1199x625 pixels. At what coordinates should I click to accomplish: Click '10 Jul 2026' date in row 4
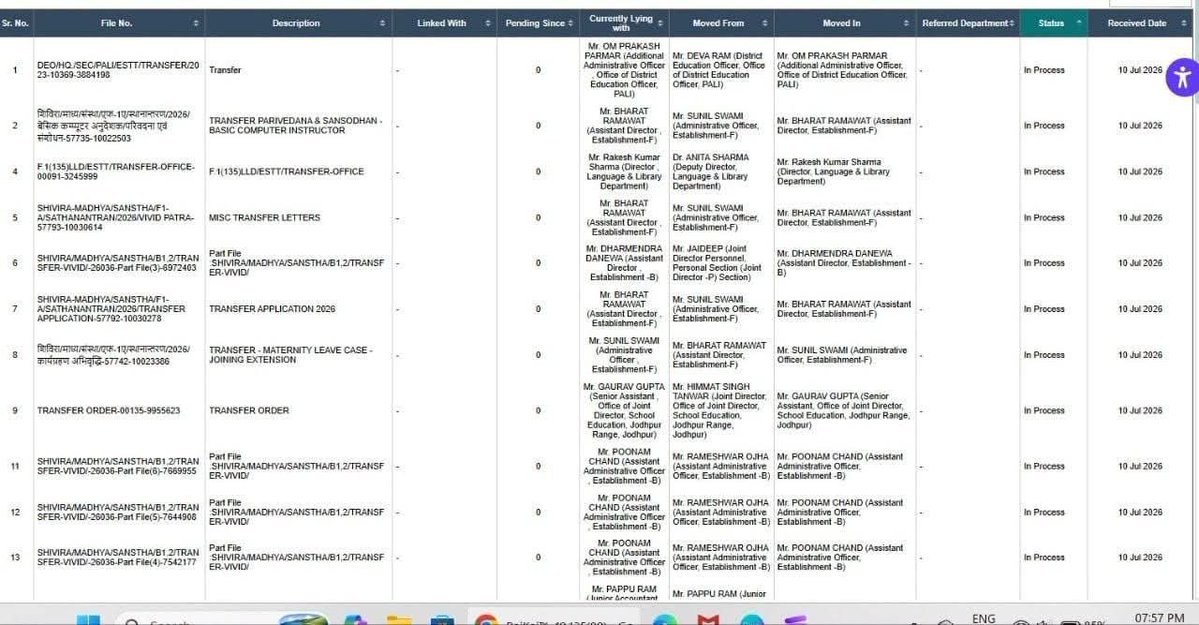pyautogui.click(x=1139, y=172)
